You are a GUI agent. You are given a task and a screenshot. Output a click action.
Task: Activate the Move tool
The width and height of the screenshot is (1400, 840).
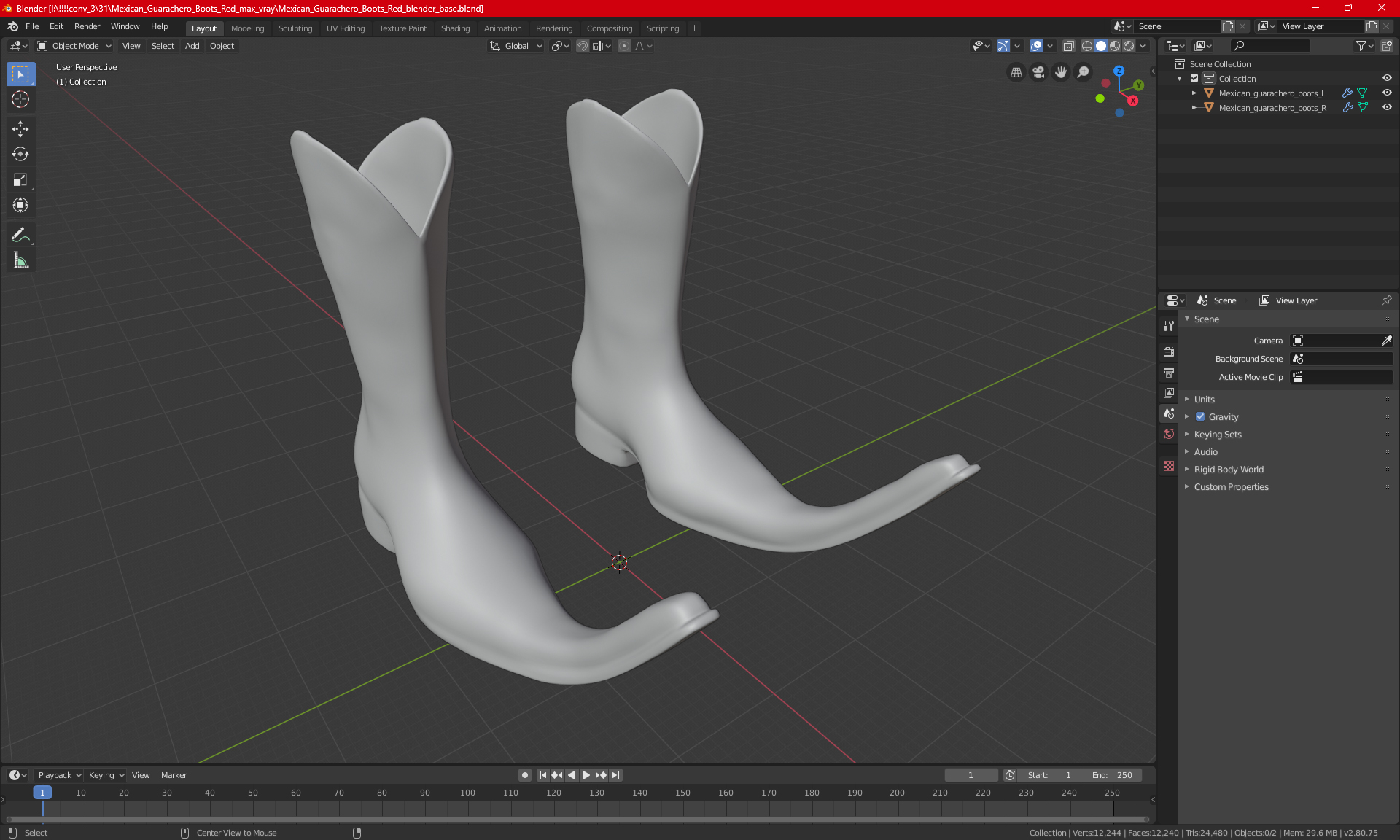[x=20, y=129]
